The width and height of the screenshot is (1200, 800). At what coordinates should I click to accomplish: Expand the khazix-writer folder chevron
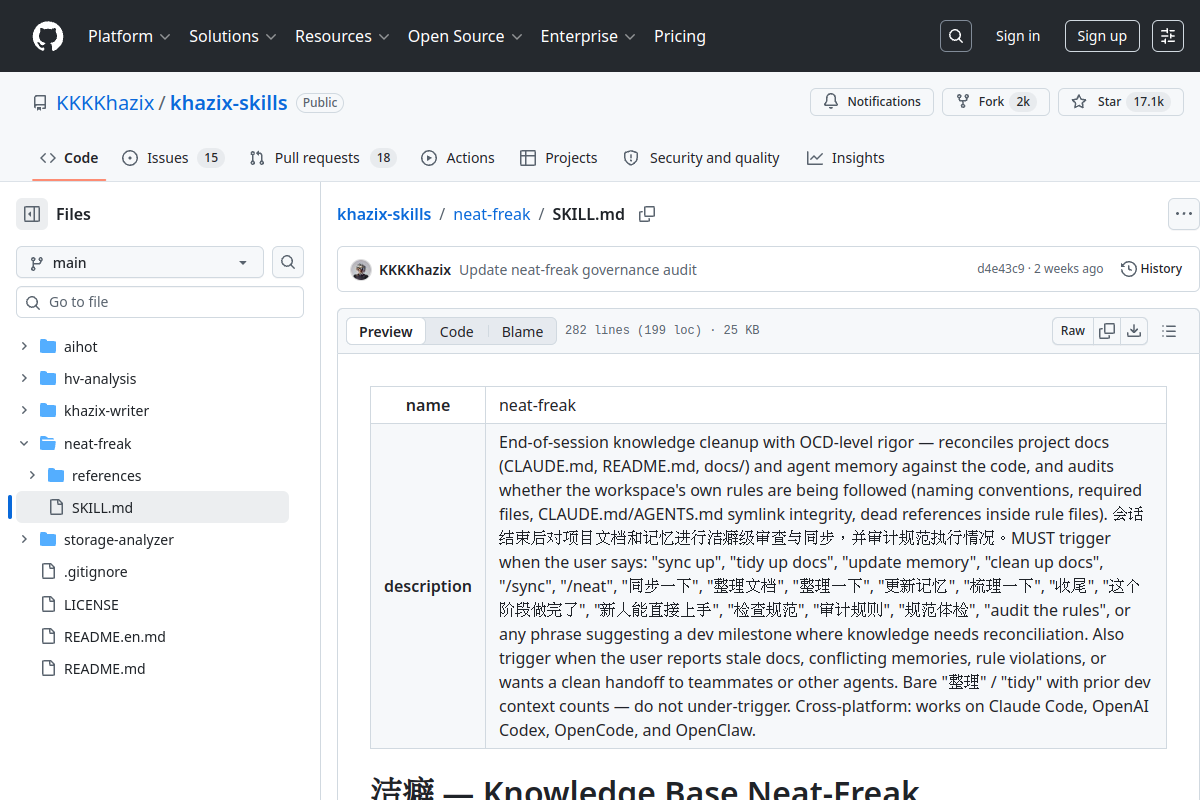[x=24, y=411]
